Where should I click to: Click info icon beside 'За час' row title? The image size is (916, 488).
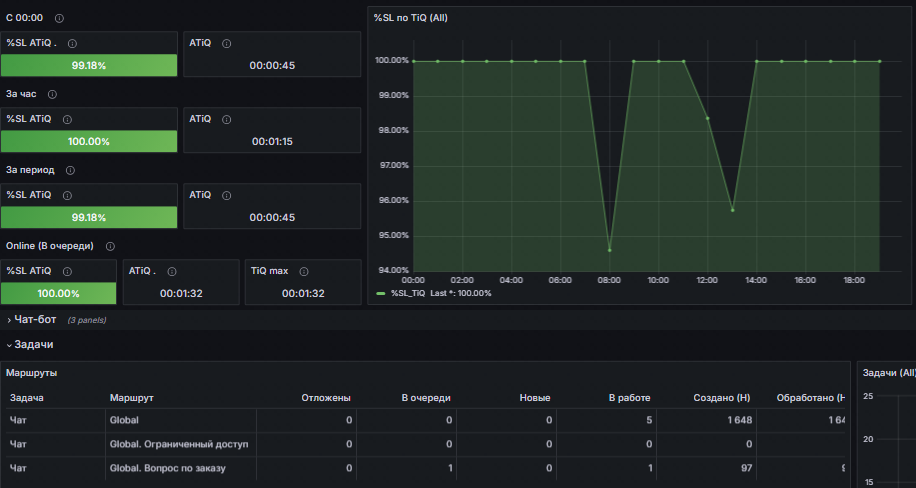pyautogui.click(x=52, y=94)
